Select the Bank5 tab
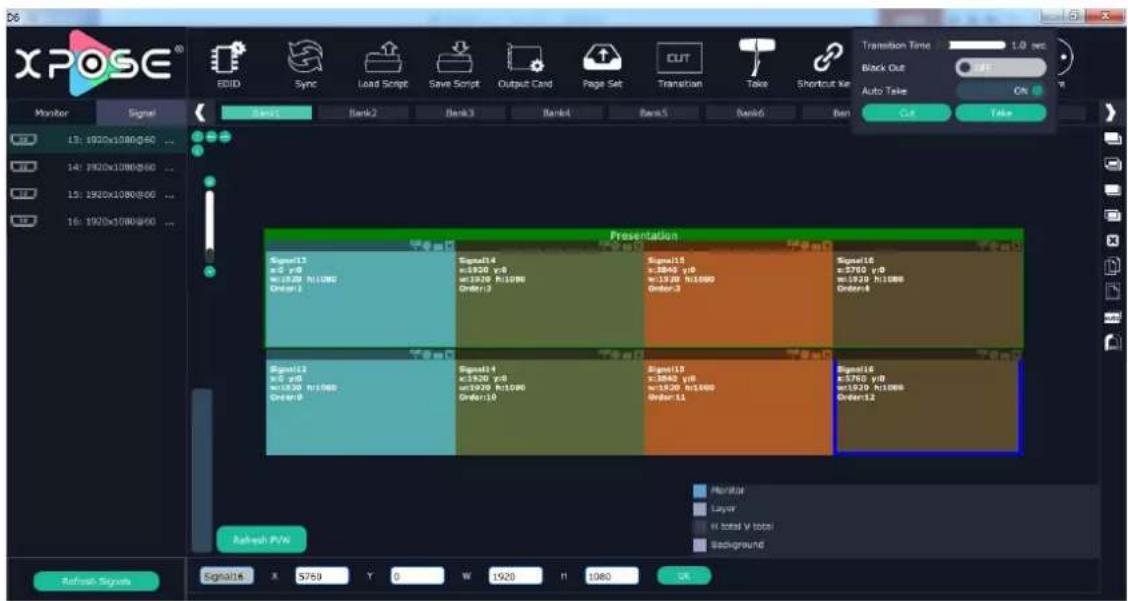 [653, 113]
